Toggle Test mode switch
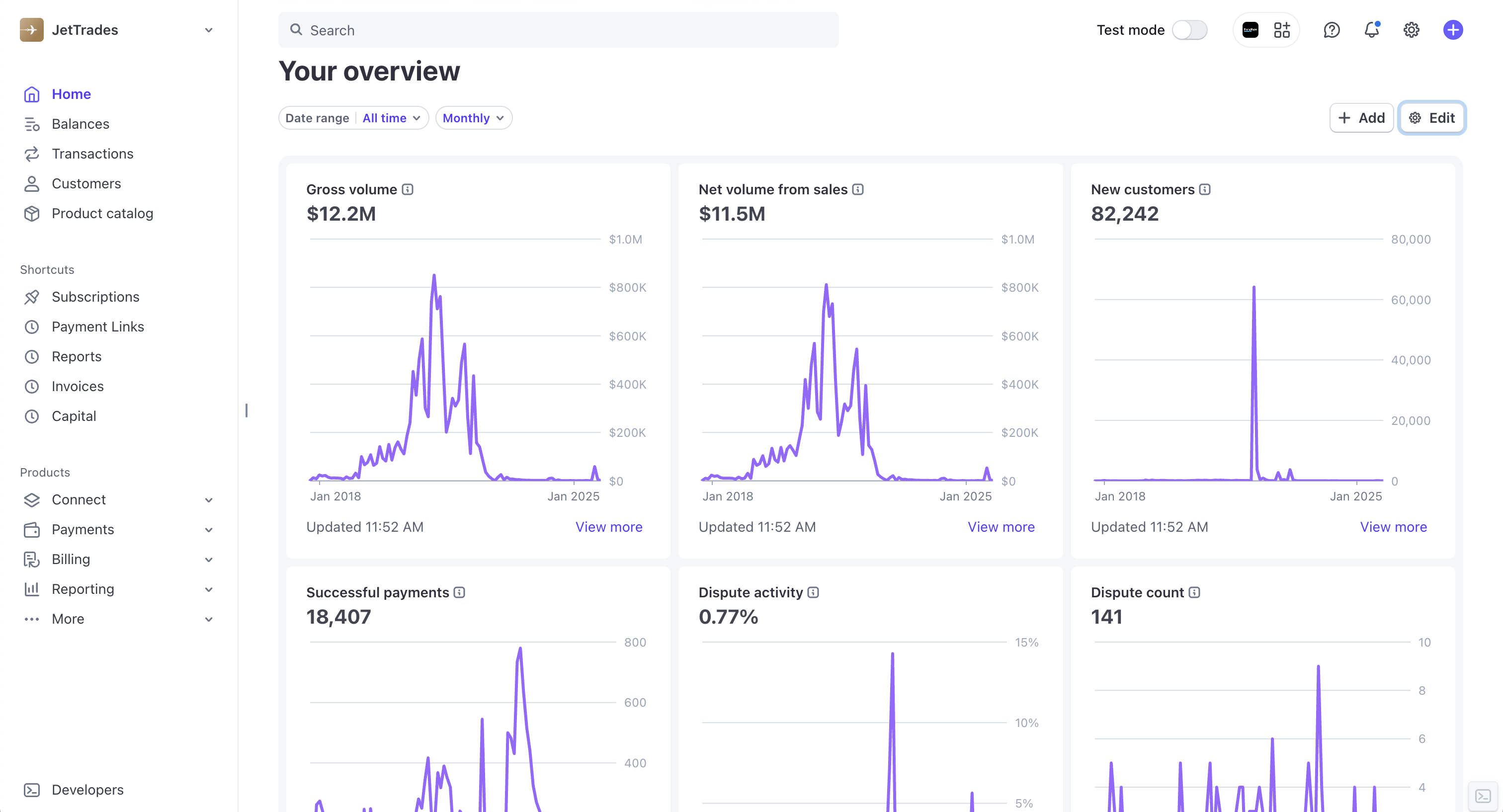 pos(1189,30)
